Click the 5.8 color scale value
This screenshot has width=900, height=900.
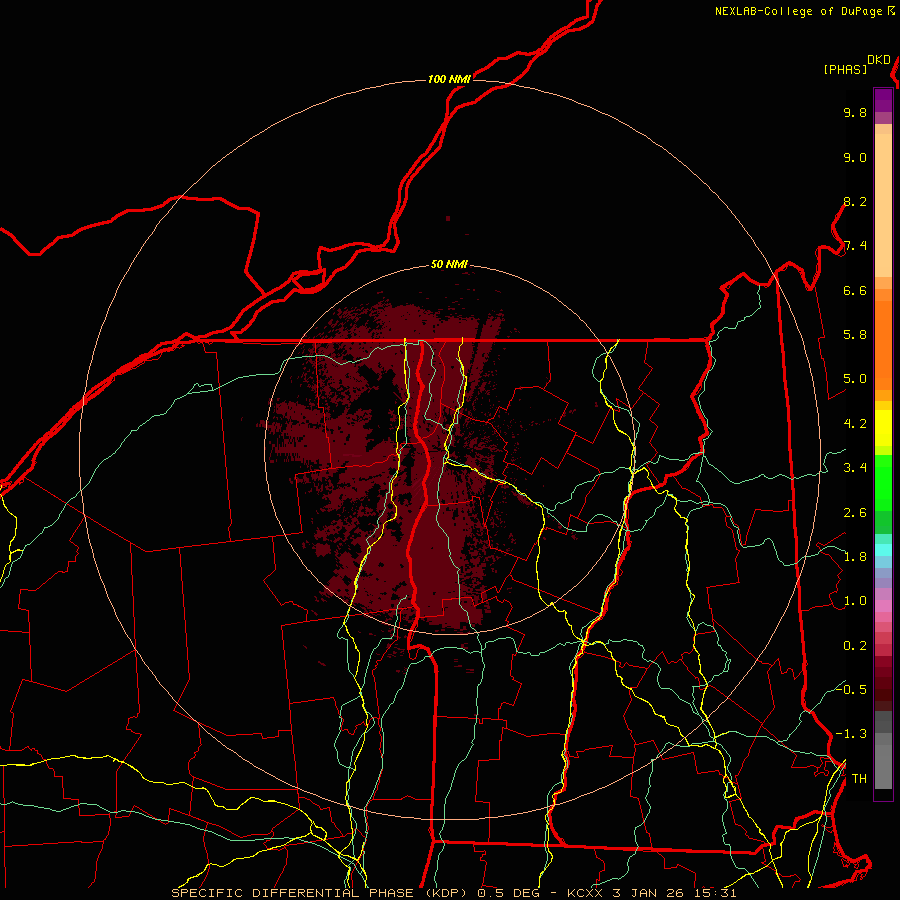(855, 335)
